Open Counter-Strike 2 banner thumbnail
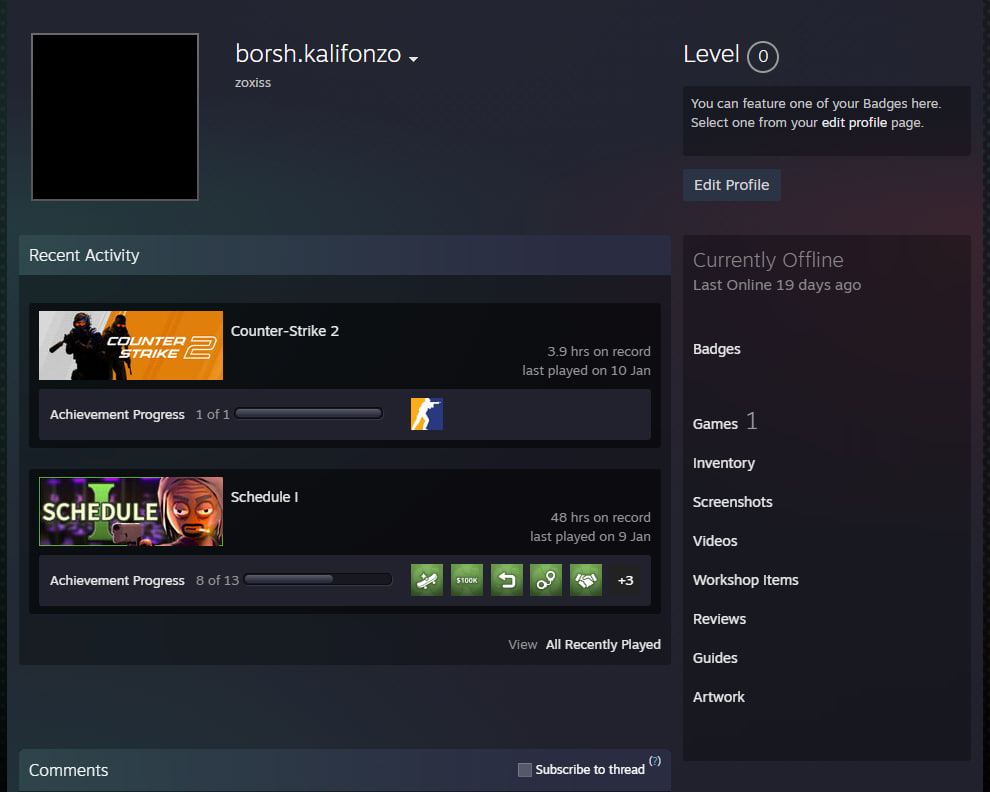 click(131, 345)
